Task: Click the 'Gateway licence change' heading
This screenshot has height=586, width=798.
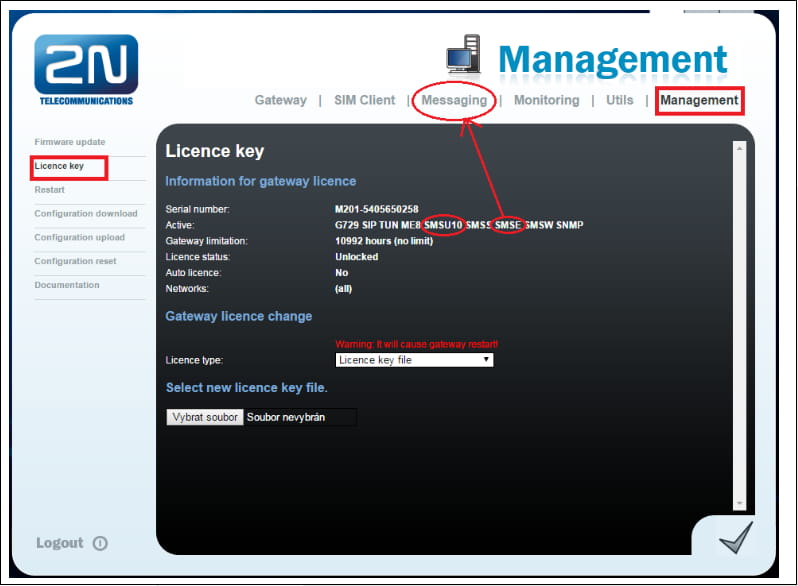Action: point(239,316)
